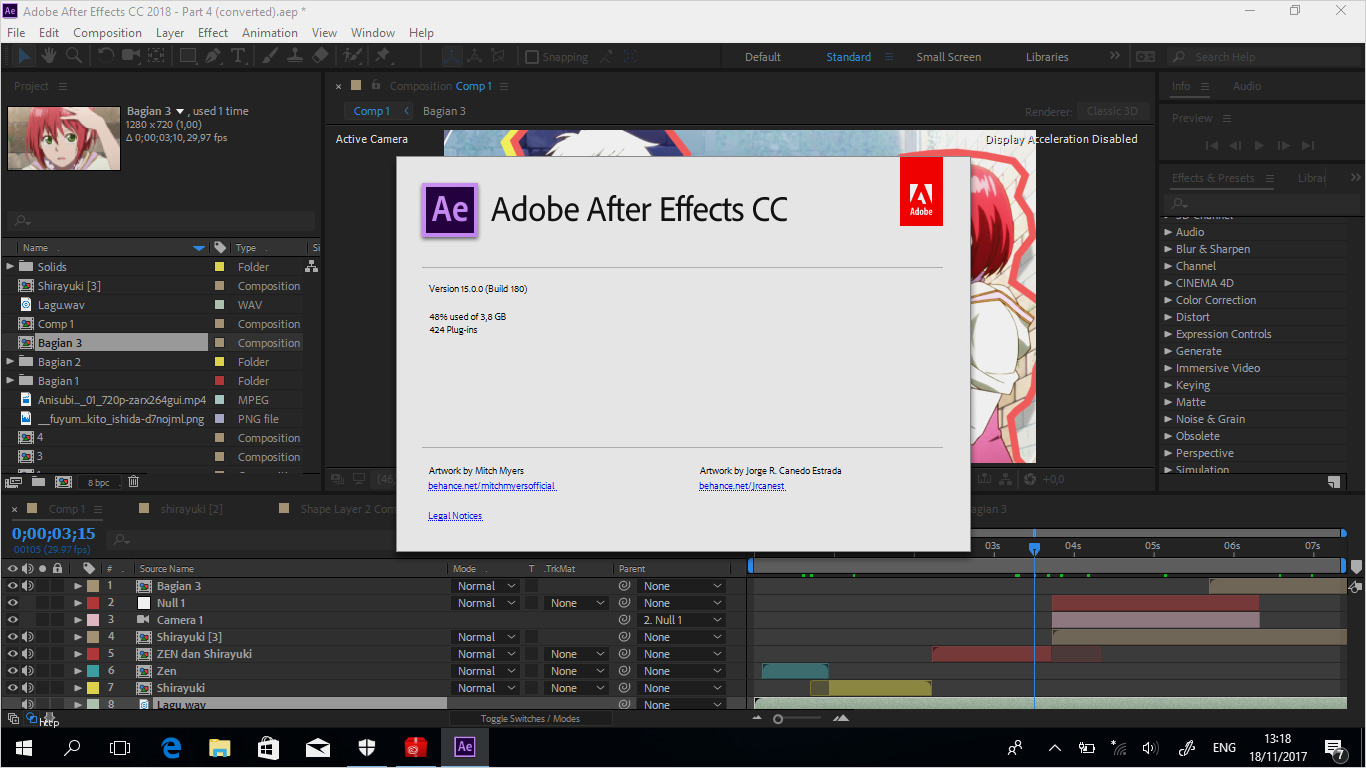Select the Clone Stamp tool
The width and height of the screenshot is (1366, 768).
coord(295,57)
